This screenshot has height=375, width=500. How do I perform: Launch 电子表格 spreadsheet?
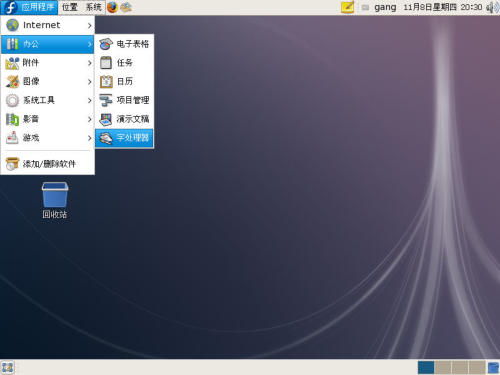tap(124, 44)
